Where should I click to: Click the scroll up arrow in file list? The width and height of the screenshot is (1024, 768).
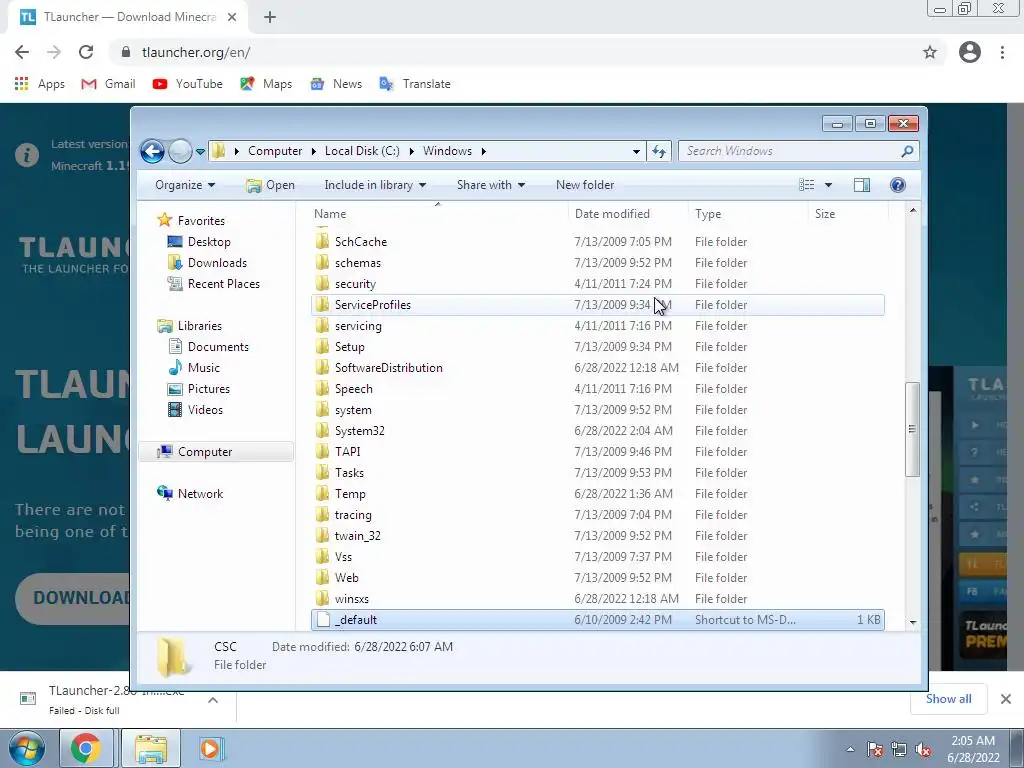tap(913, 210)
